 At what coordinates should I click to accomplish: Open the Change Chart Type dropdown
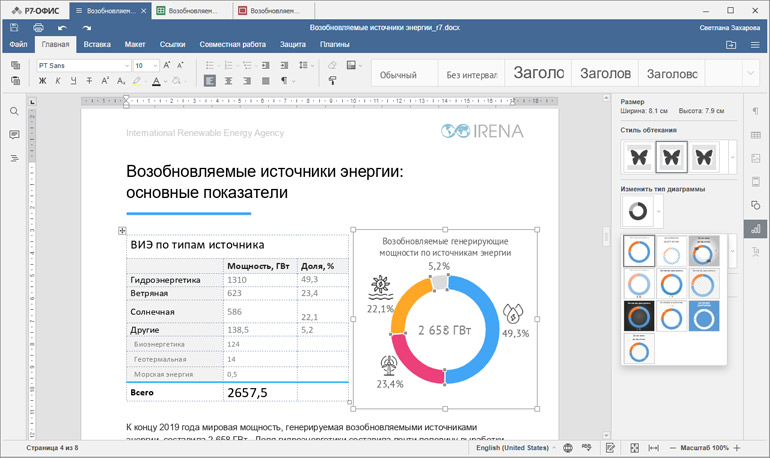click(x=657, y=211)
